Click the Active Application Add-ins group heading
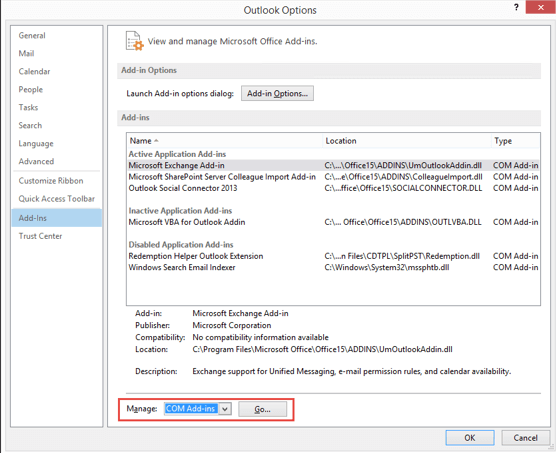556x453 pixels. [x=177, y=154]
